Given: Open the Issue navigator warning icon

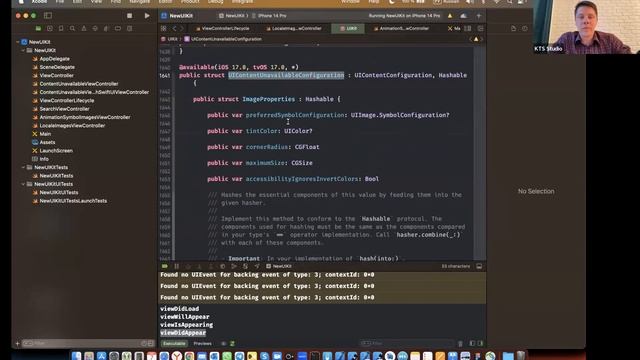Looking at the screenshot, I should pos(84,29).
